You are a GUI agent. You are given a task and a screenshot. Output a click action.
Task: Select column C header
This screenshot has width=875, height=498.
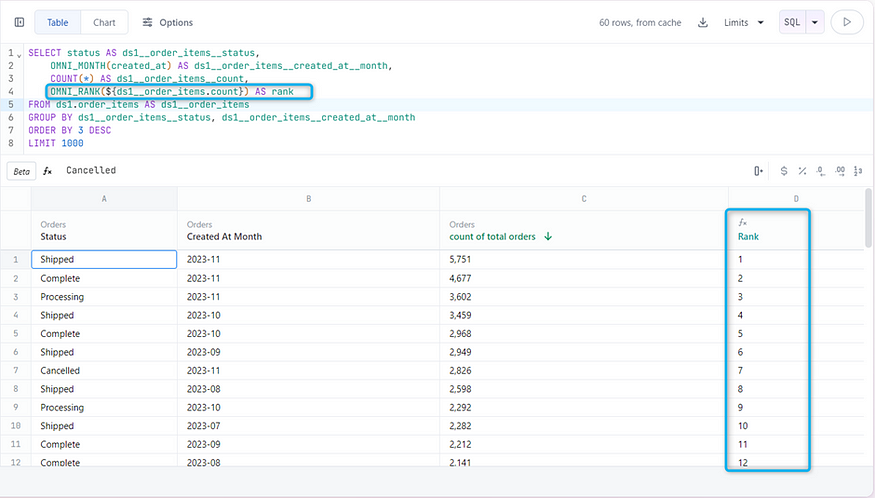click(584, 199)
